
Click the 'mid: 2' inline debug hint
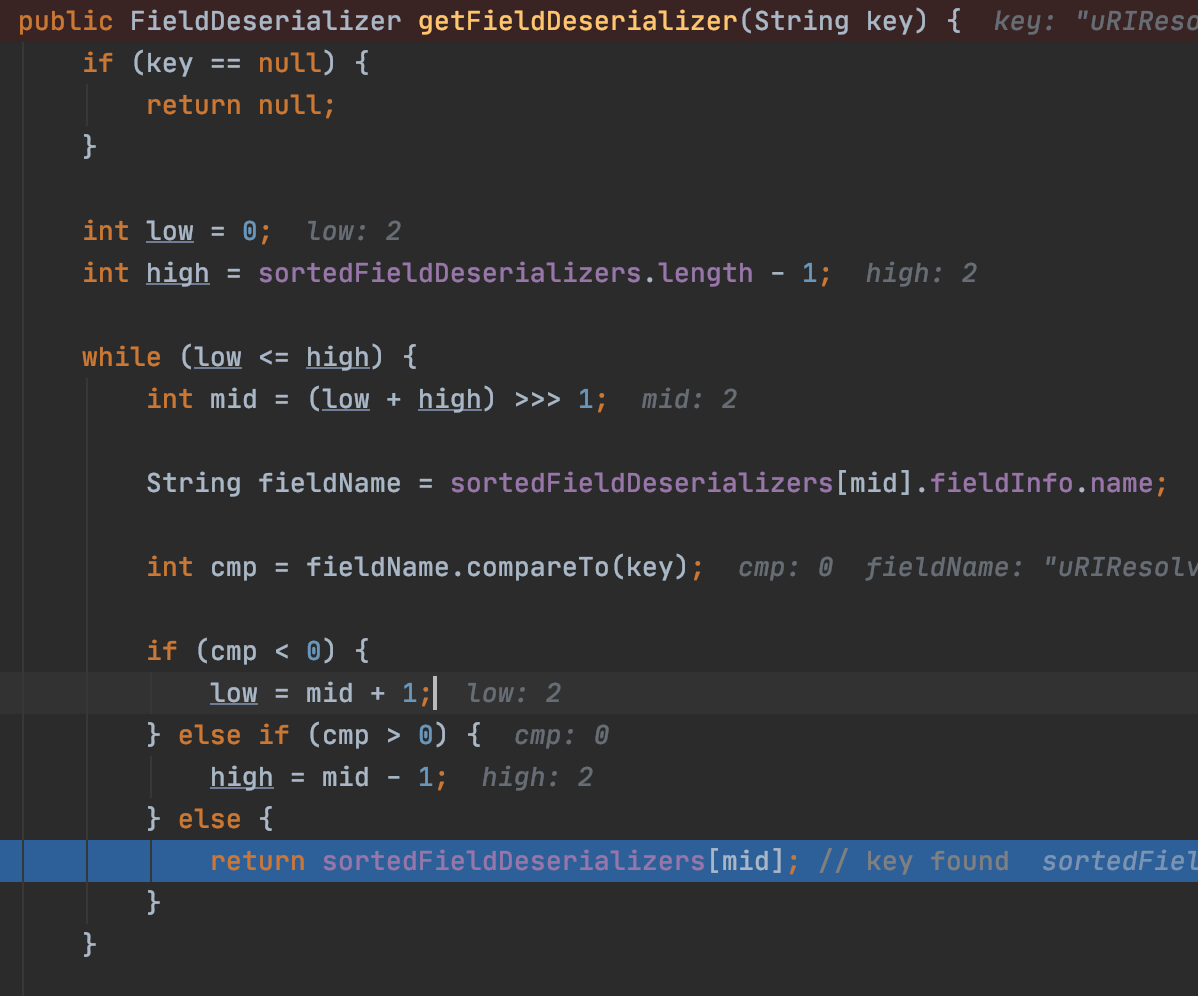pos(689,400)
